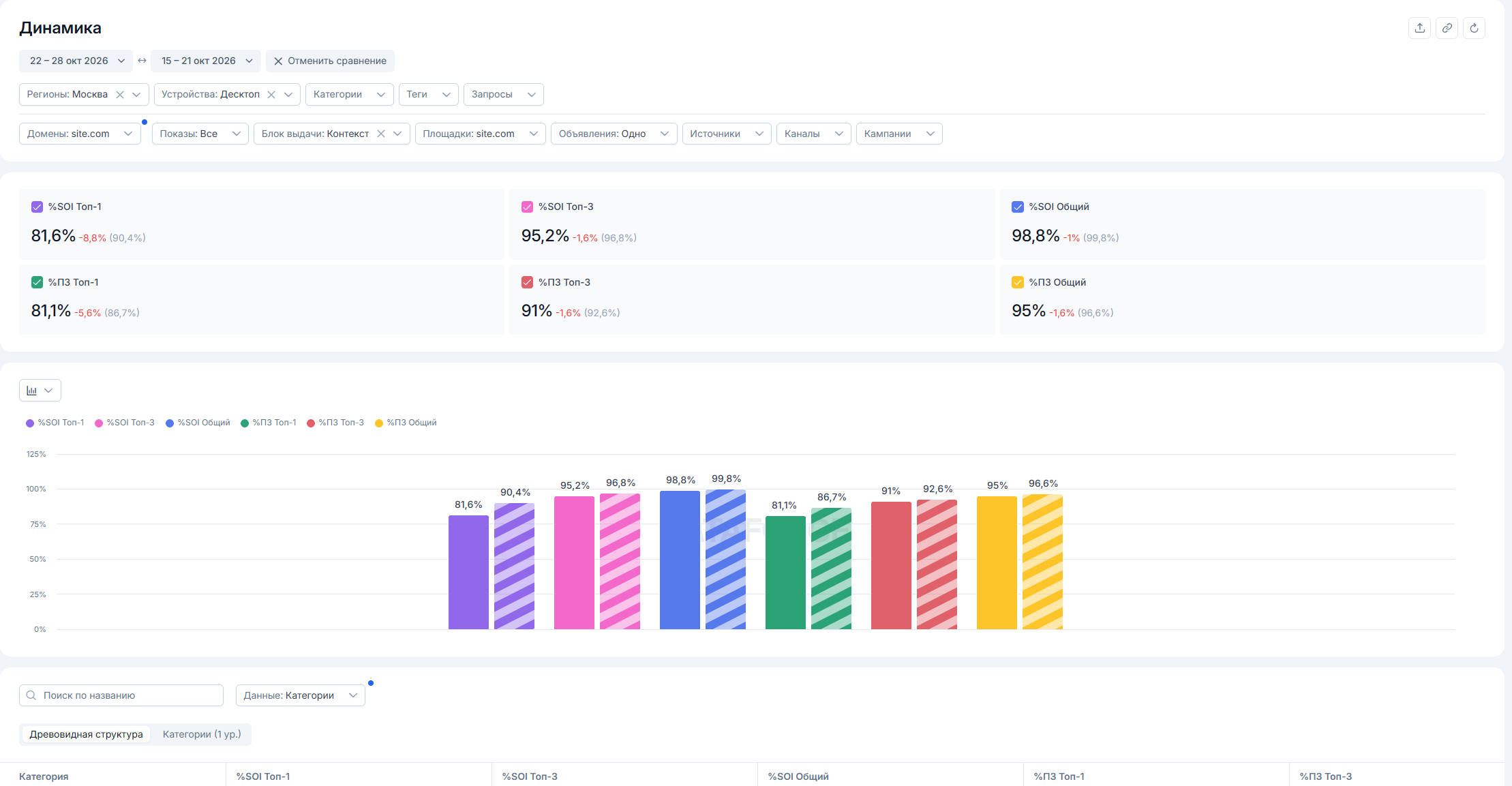Expand the Категории filter

(350, 95)
